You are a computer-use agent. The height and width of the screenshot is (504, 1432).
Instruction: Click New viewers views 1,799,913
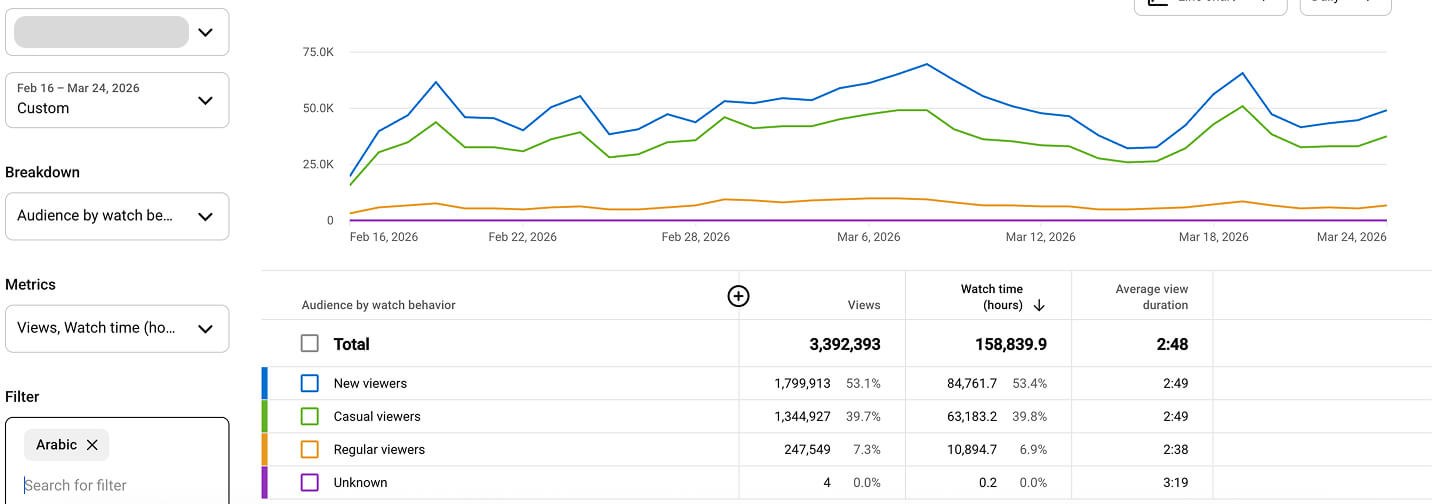pos(802,383)
